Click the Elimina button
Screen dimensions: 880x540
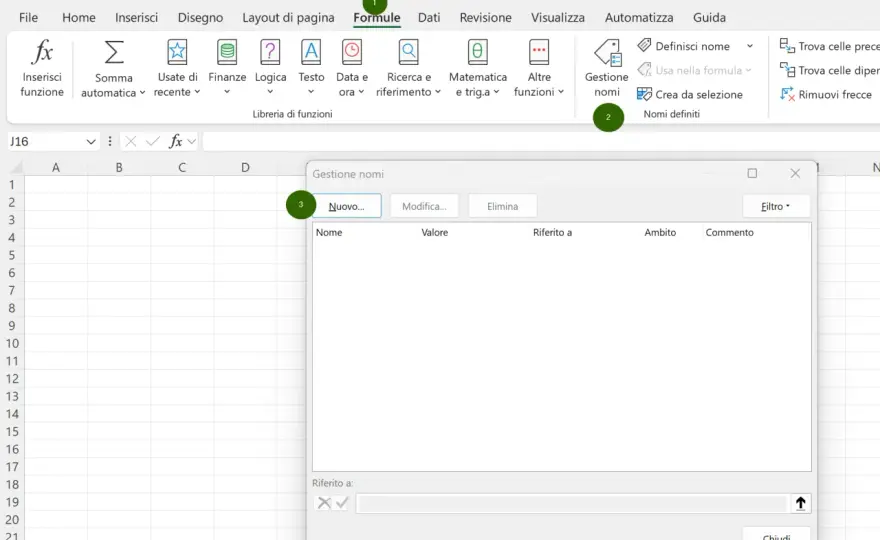point(502,206)
